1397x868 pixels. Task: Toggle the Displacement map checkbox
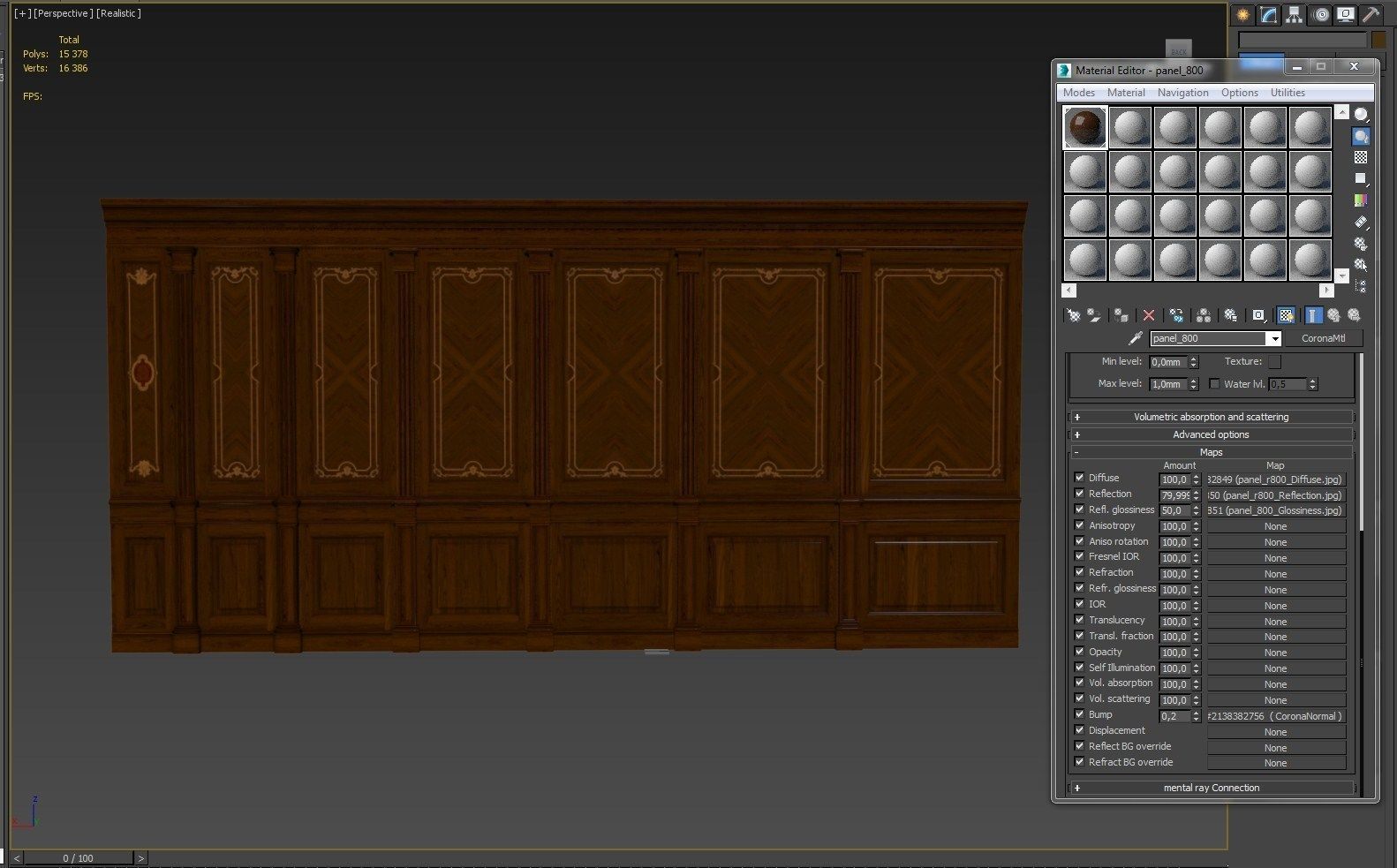(x=1079, y=730)
